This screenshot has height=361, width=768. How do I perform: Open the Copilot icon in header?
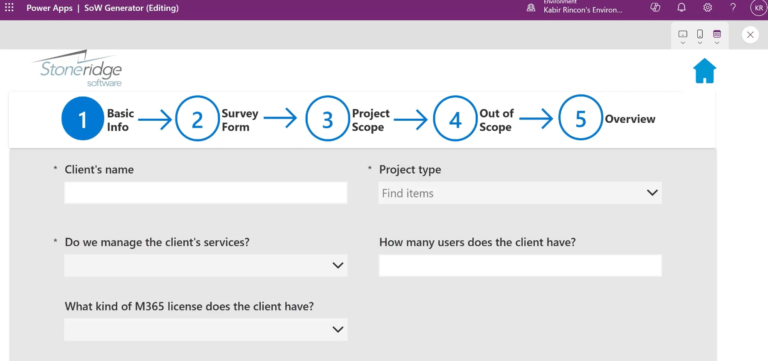point(655,7)
